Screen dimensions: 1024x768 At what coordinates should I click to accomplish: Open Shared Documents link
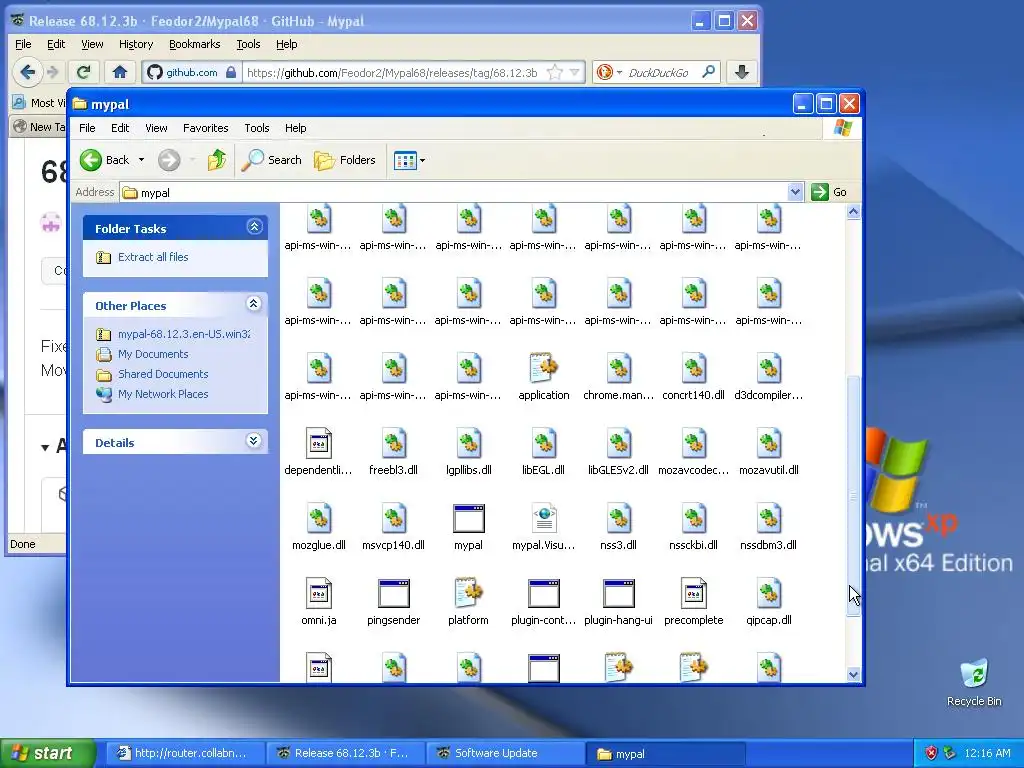163,374
